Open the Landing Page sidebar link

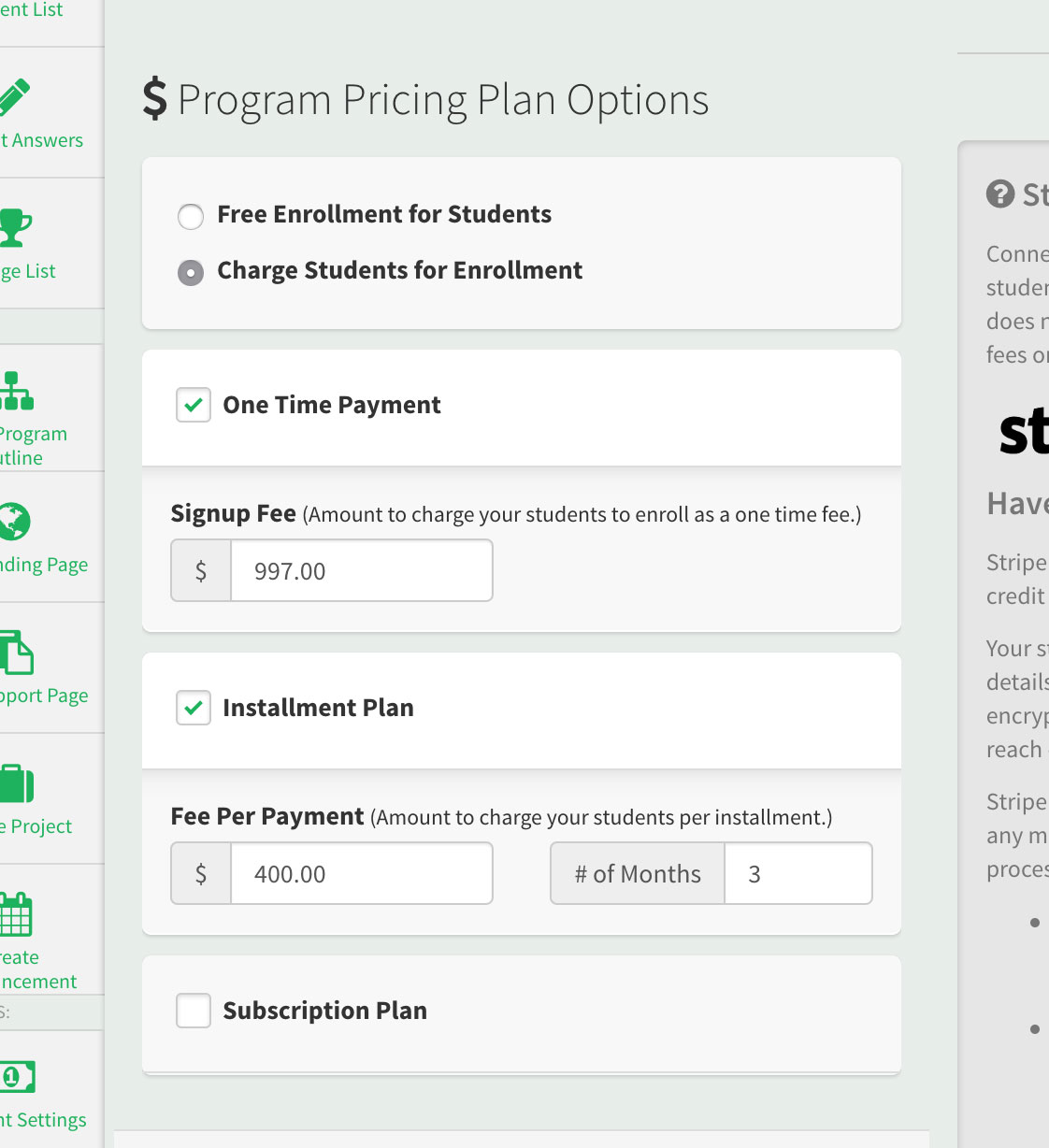click(x=44, y=565)
